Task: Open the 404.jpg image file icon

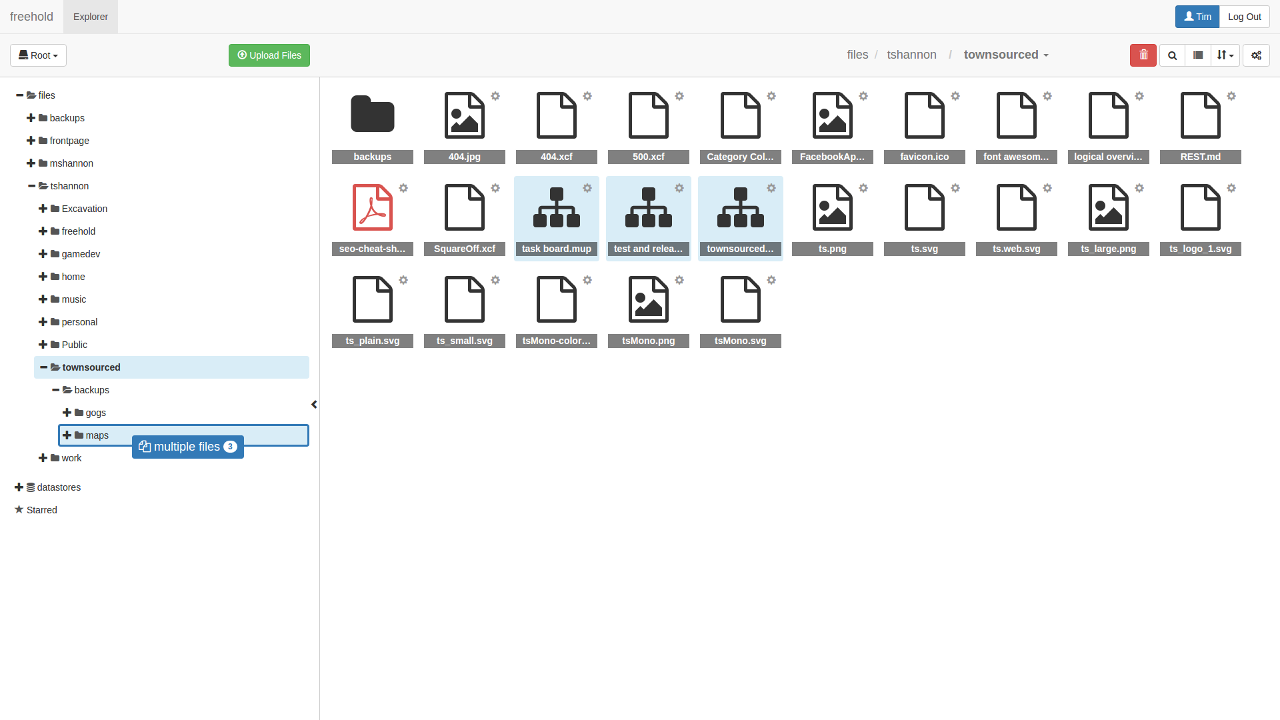Action: [464, 116]
